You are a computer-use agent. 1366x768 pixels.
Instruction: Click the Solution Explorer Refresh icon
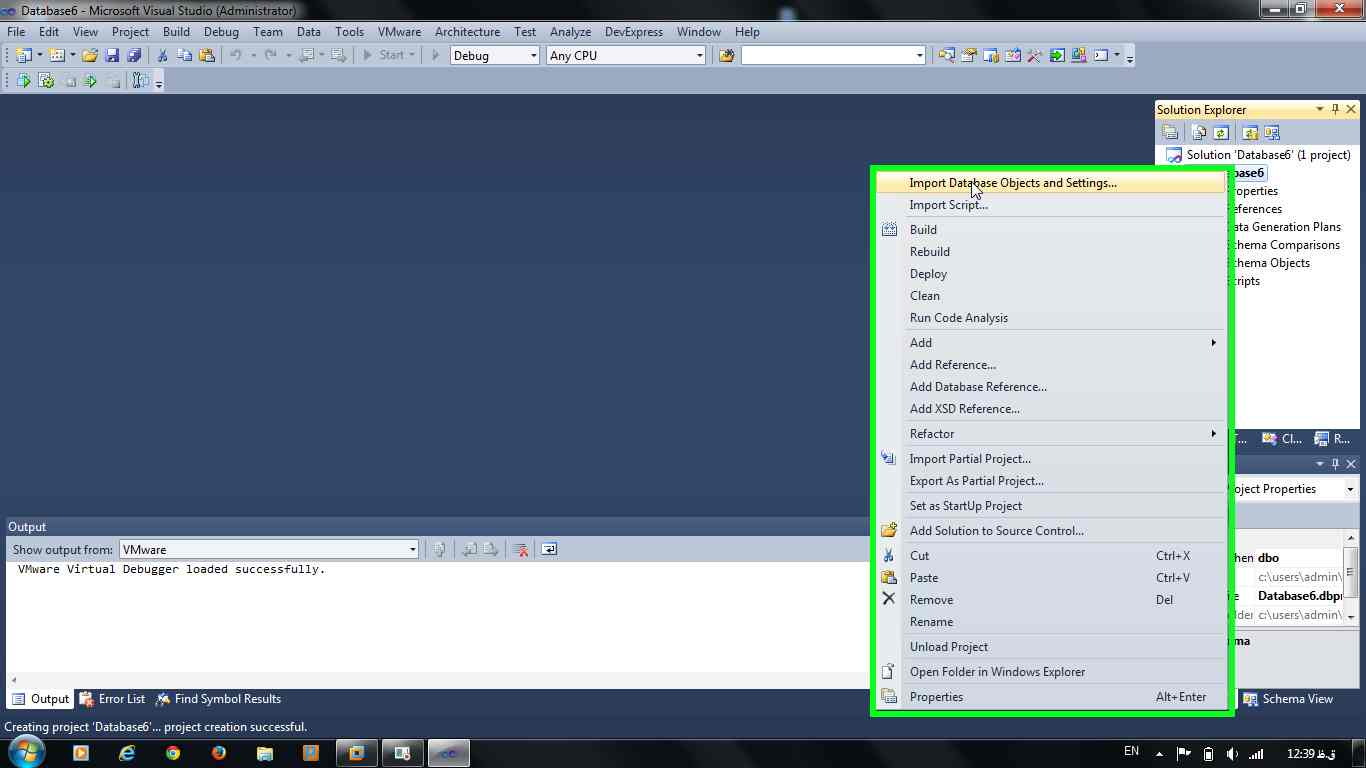pyautogui.click(x=1221, y=133)
